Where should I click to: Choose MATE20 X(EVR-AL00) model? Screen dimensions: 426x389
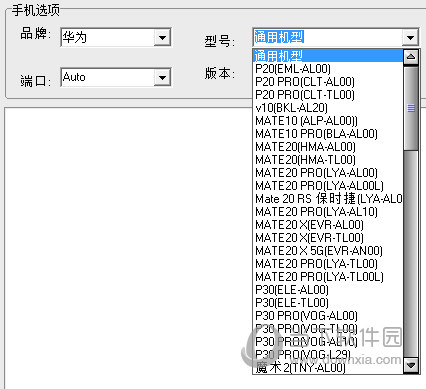pyautogui.click(x=328, y=225)
